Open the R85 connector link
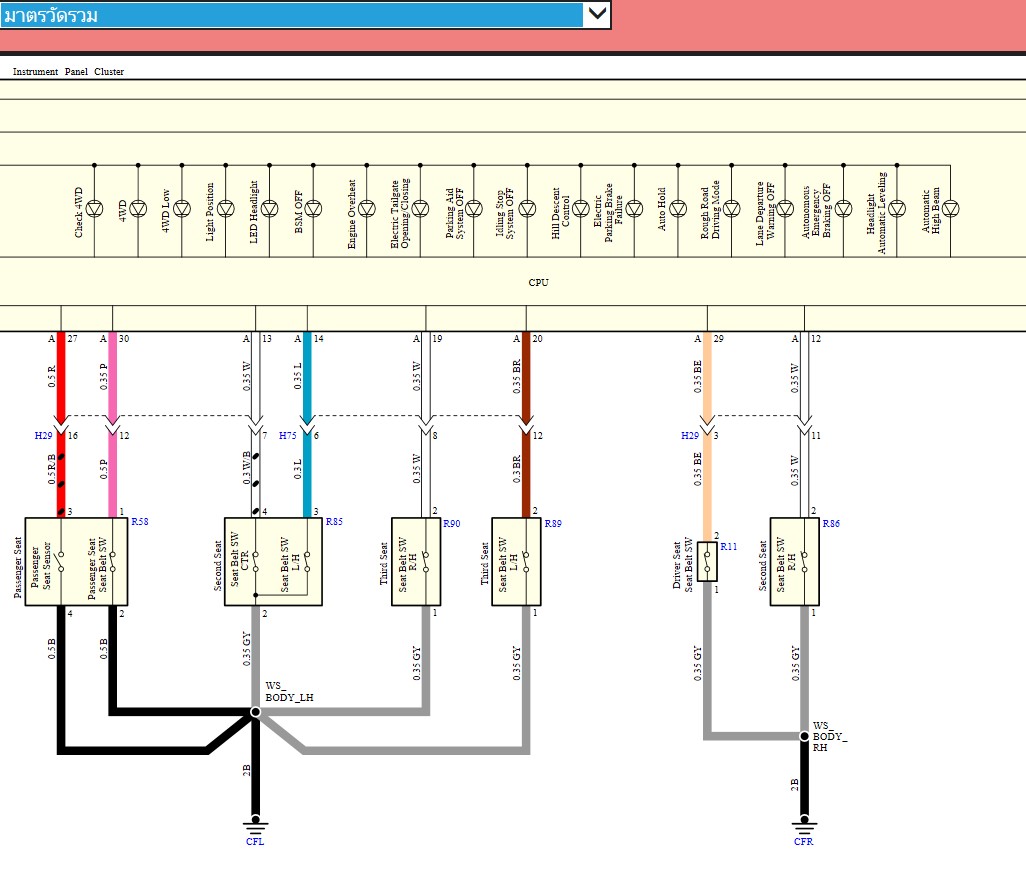The height and width of the screenshot is (876, 1026). (x=334, y=522)
